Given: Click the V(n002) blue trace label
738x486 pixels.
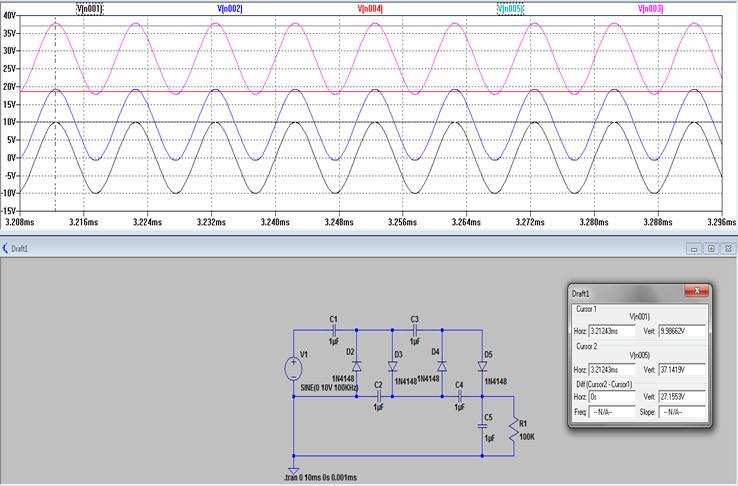Looking at the screenshot, I should pyautogui.click(x=229, y=8).
